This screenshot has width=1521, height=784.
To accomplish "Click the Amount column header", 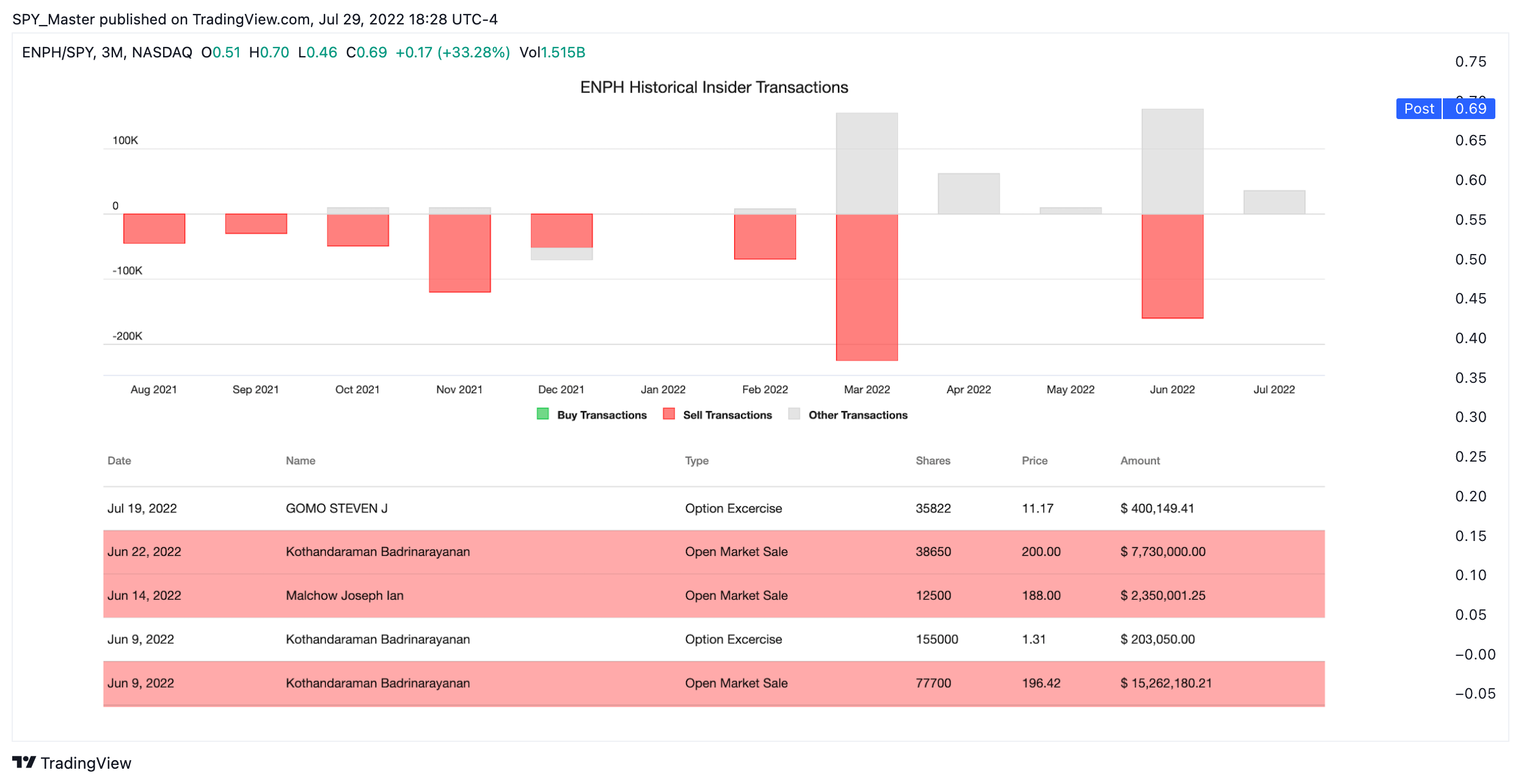I will [x=1140, y=461].
